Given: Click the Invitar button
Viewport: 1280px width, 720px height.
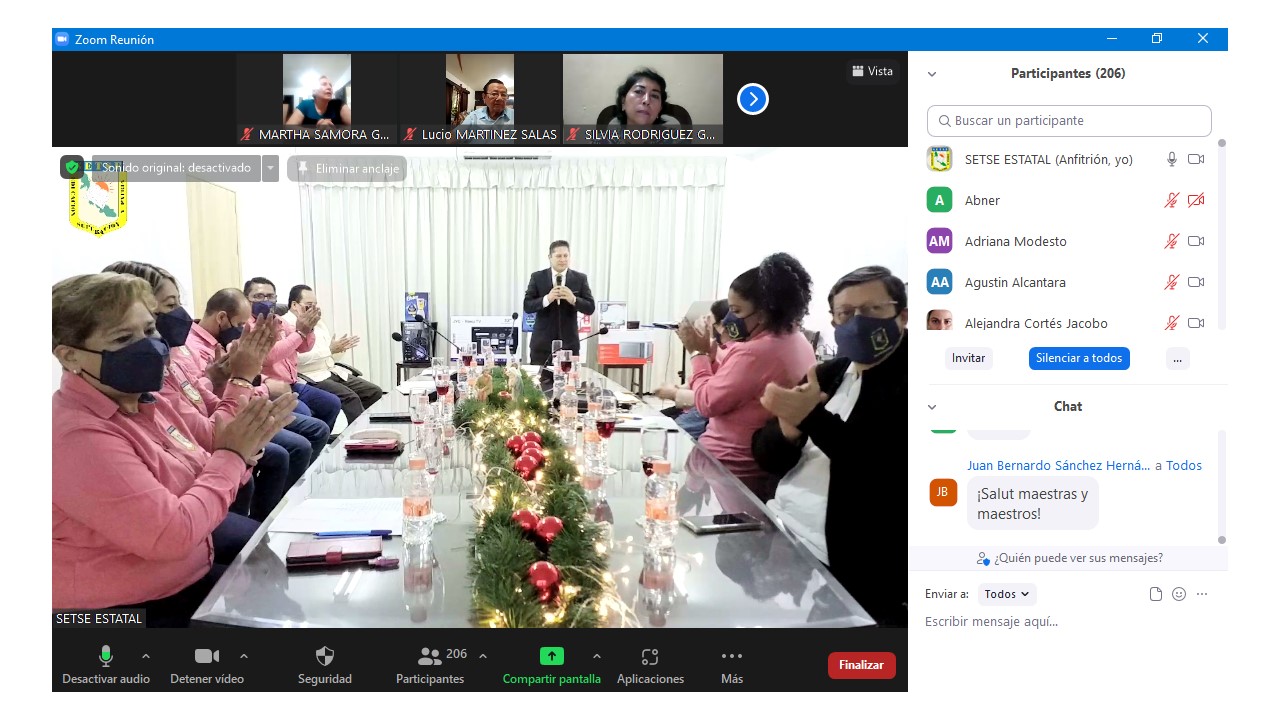Looking at the screenshot, I should point(968,358).
